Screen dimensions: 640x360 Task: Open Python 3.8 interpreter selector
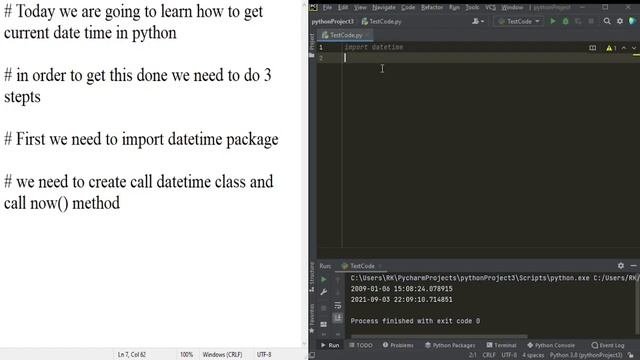586,356
